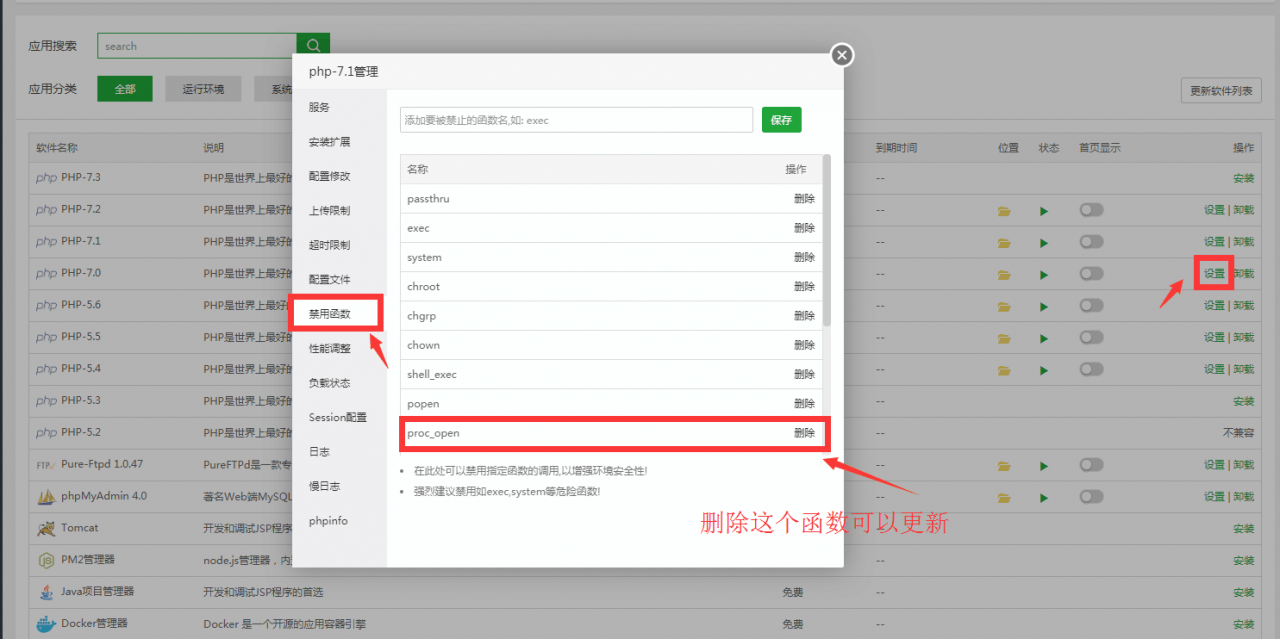The image size is (1280, 639).
Task: Open folder location for PHP-7.1
Action: click(1004, 243)
